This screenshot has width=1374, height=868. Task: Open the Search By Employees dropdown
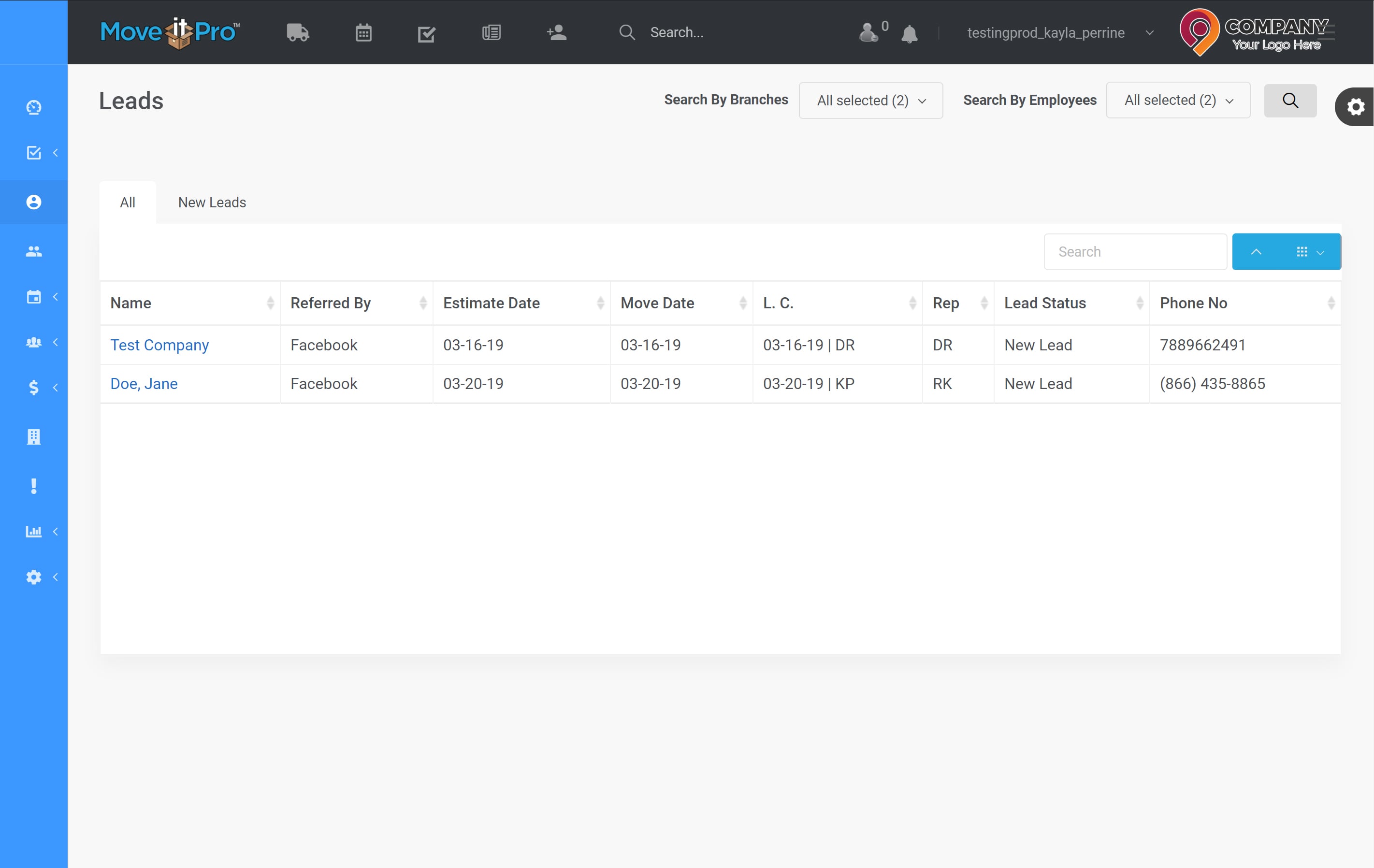(1178, 101)
